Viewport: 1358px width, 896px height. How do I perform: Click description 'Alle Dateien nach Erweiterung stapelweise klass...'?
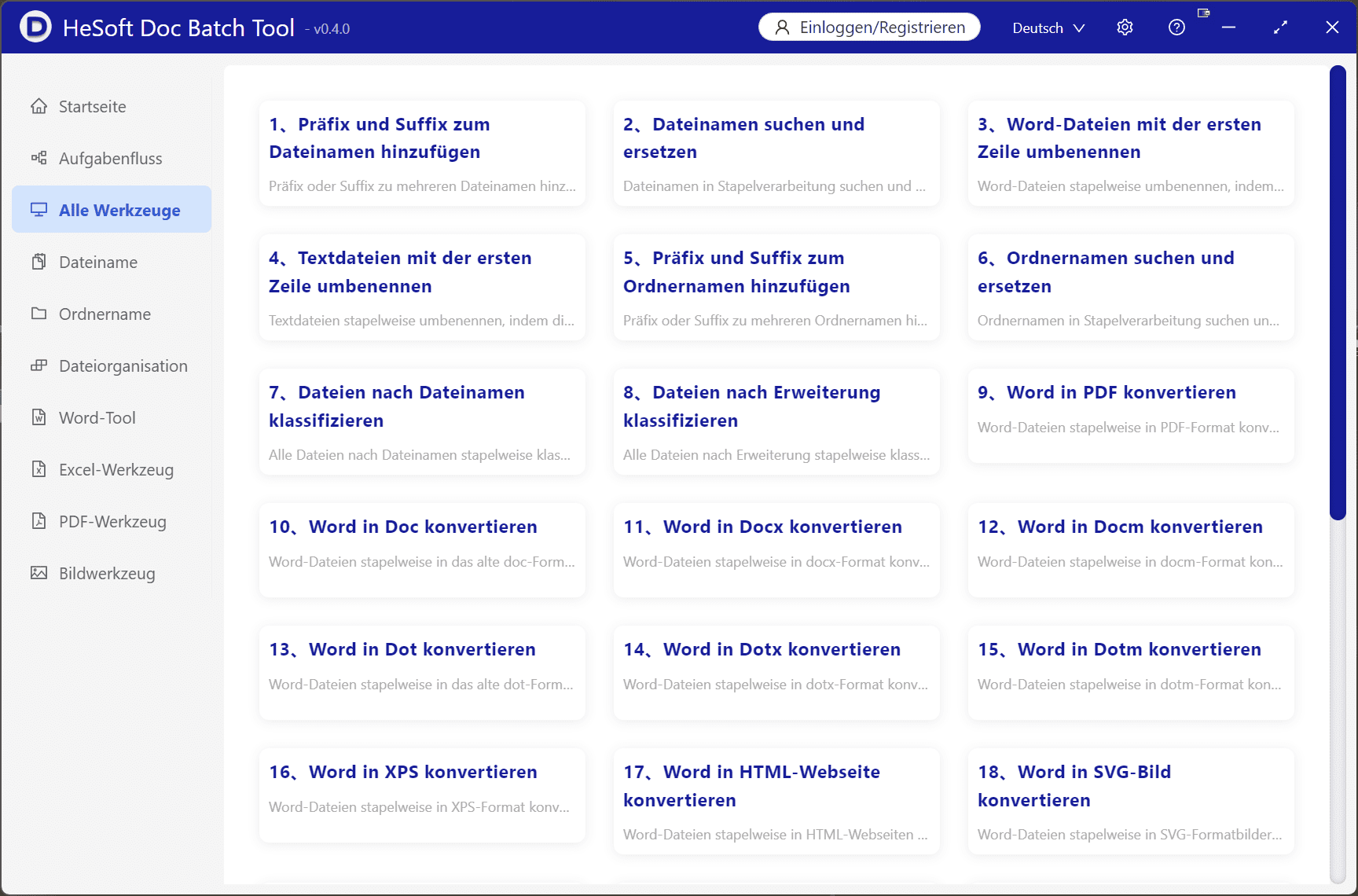(776, 455)
